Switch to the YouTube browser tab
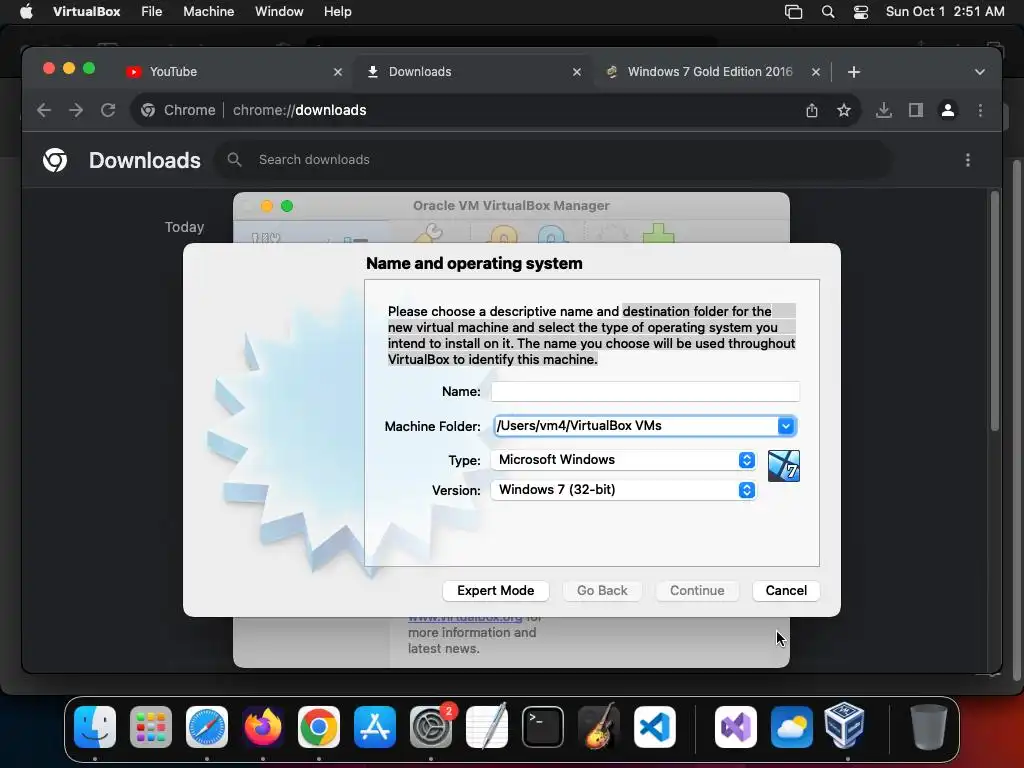Image resolution: width=1024 pixels, height=768 pixels. click(234, 72)
